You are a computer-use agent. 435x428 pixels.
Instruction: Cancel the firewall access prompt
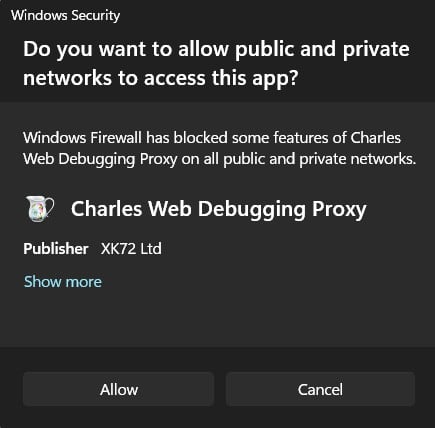coord(320,389)
